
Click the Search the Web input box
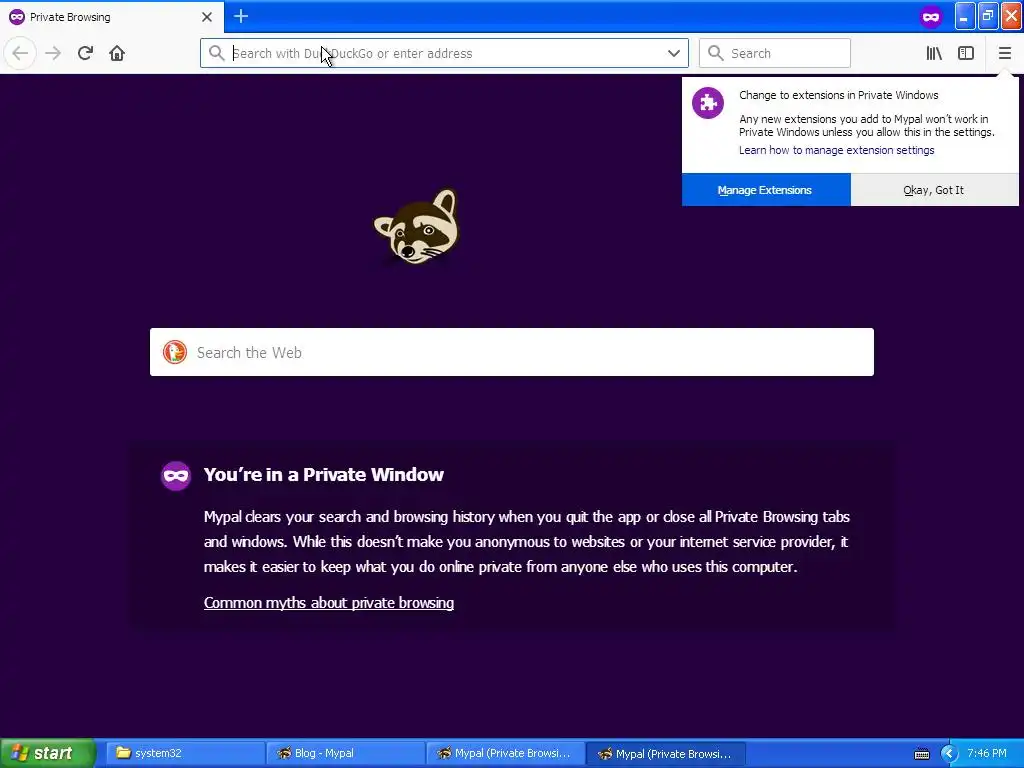click(512, 352)
